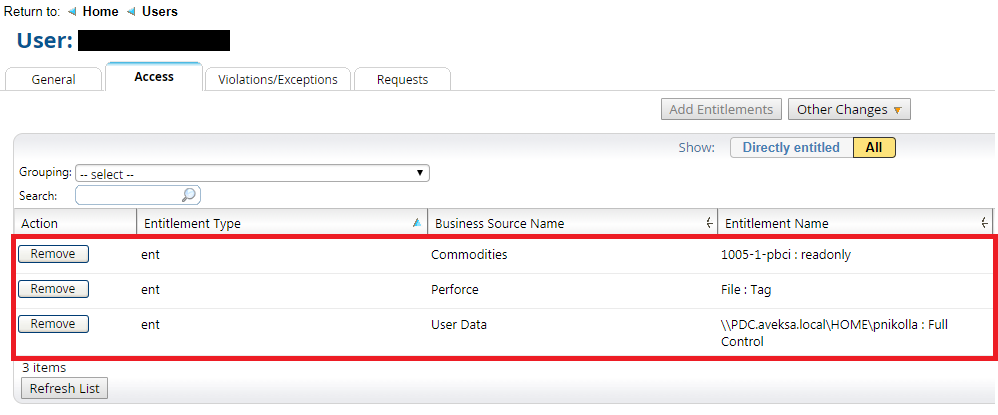Click the Entitlement Name column sort icon

coord(985,223)
